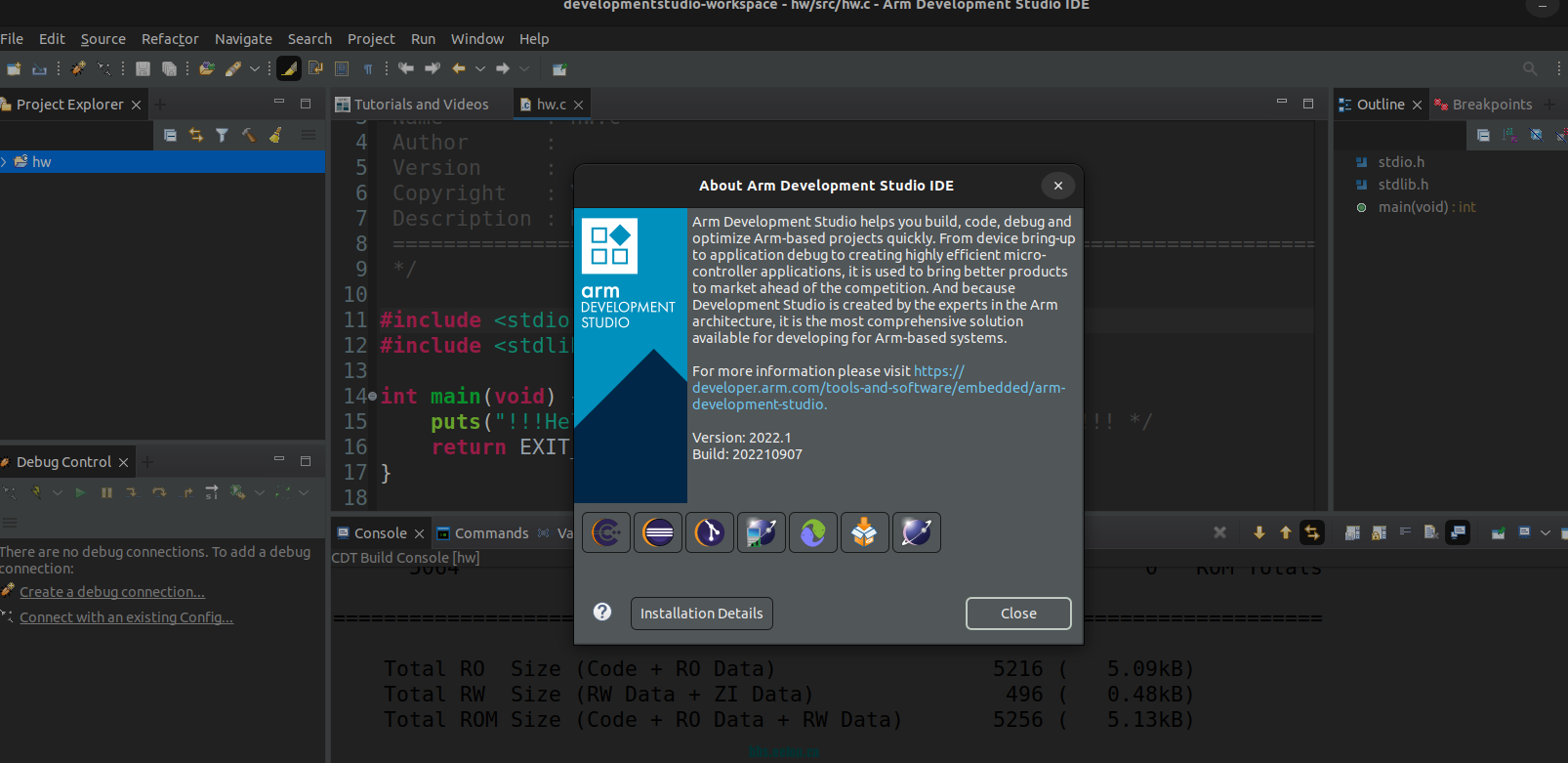1568x763 pixels.
Task: Click the EGit branch plugin icon
Action: tap(710, 532)
